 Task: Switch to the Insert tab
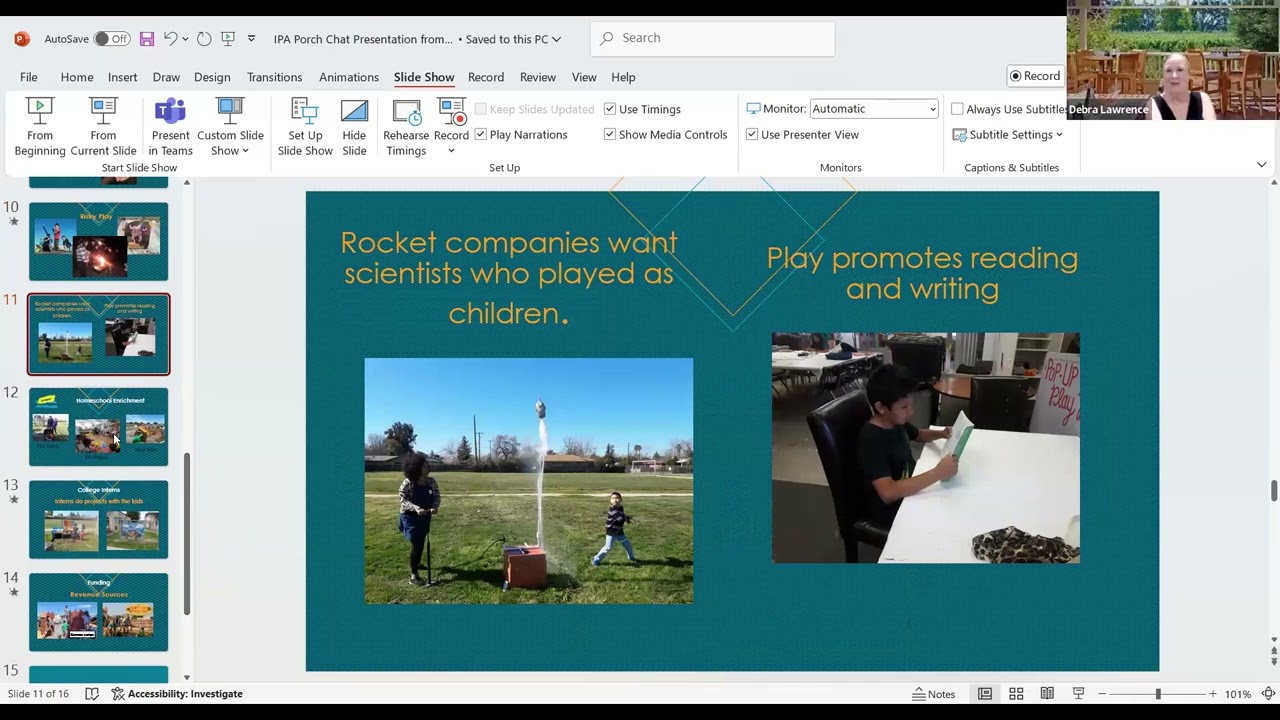[123, 77]
